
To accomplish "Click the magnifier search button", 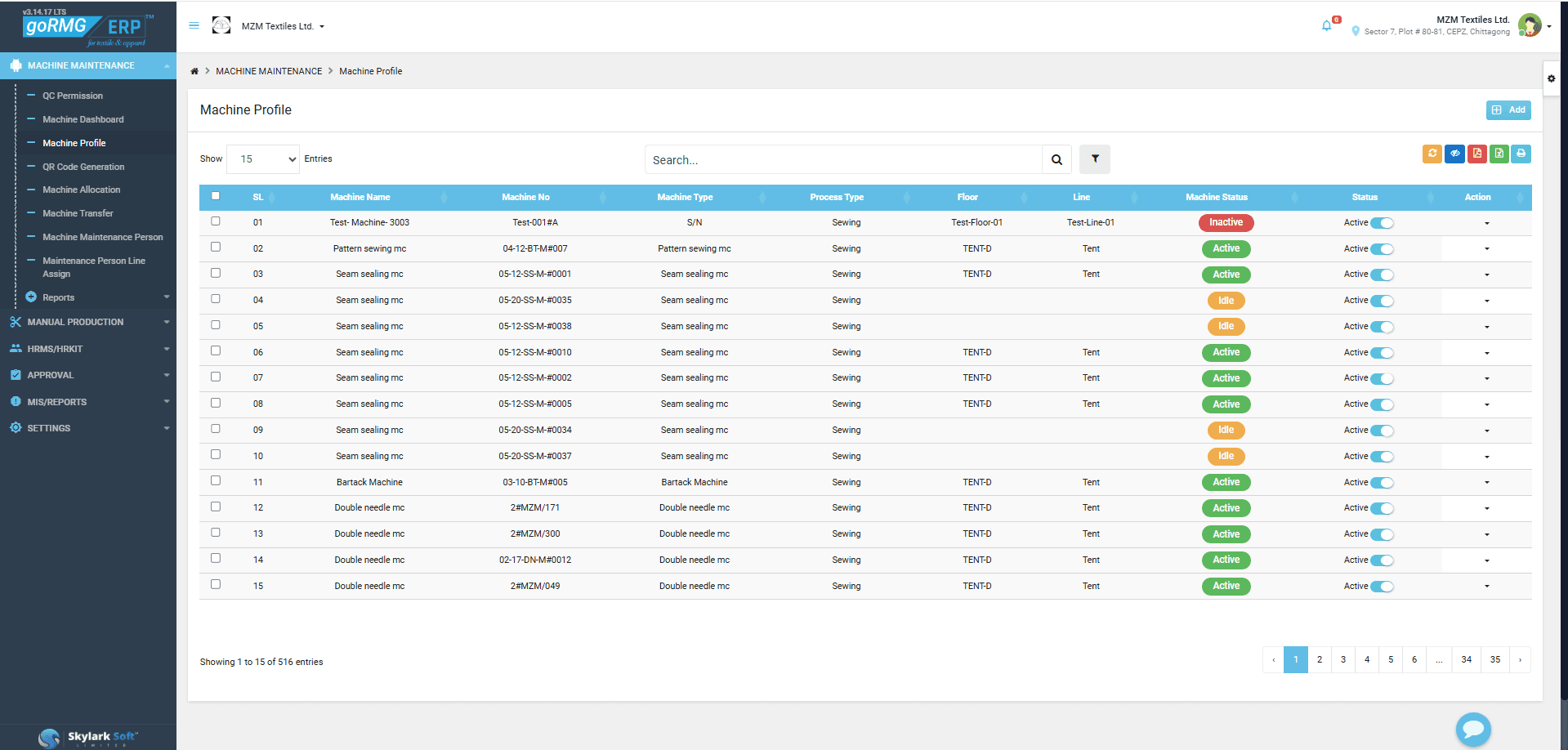I will coord(1057,160).
